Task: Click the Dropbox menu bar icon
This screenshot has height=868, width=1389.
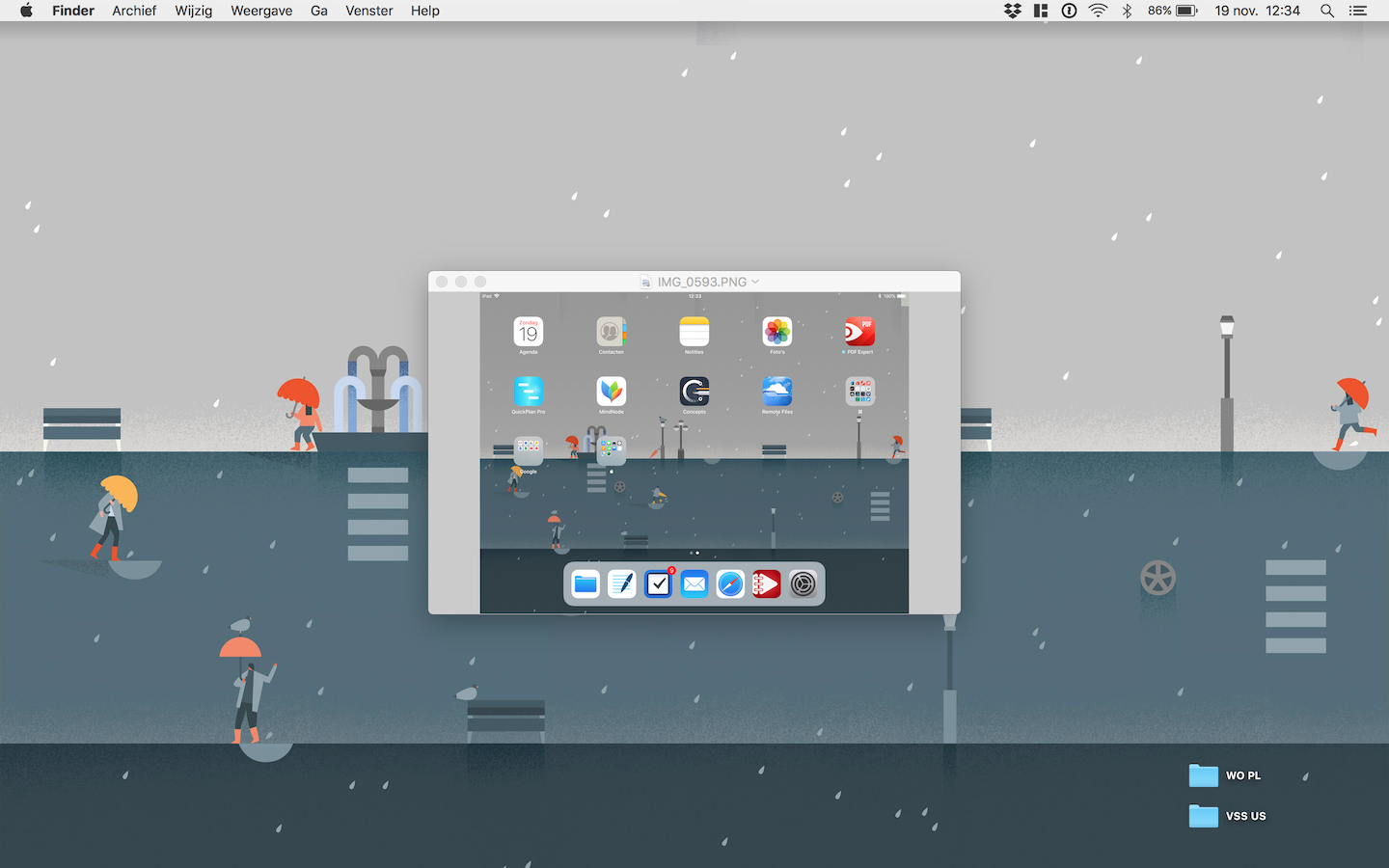Action: (x=1013, y=11)
